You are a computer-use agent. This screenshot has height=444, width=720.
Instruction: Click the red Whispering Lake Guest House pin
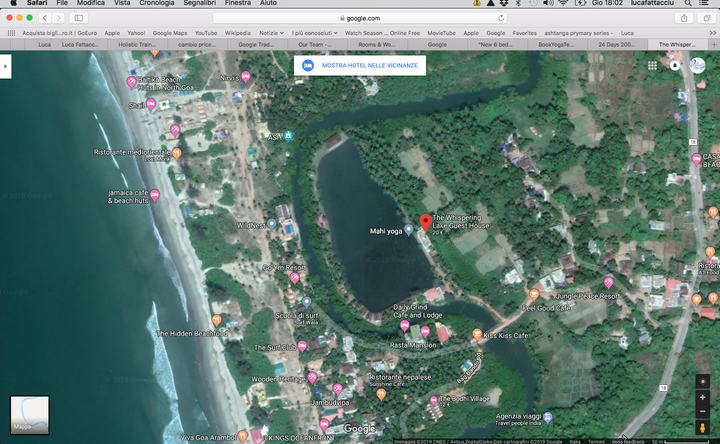pyautogui.click(x=426, y=223)
